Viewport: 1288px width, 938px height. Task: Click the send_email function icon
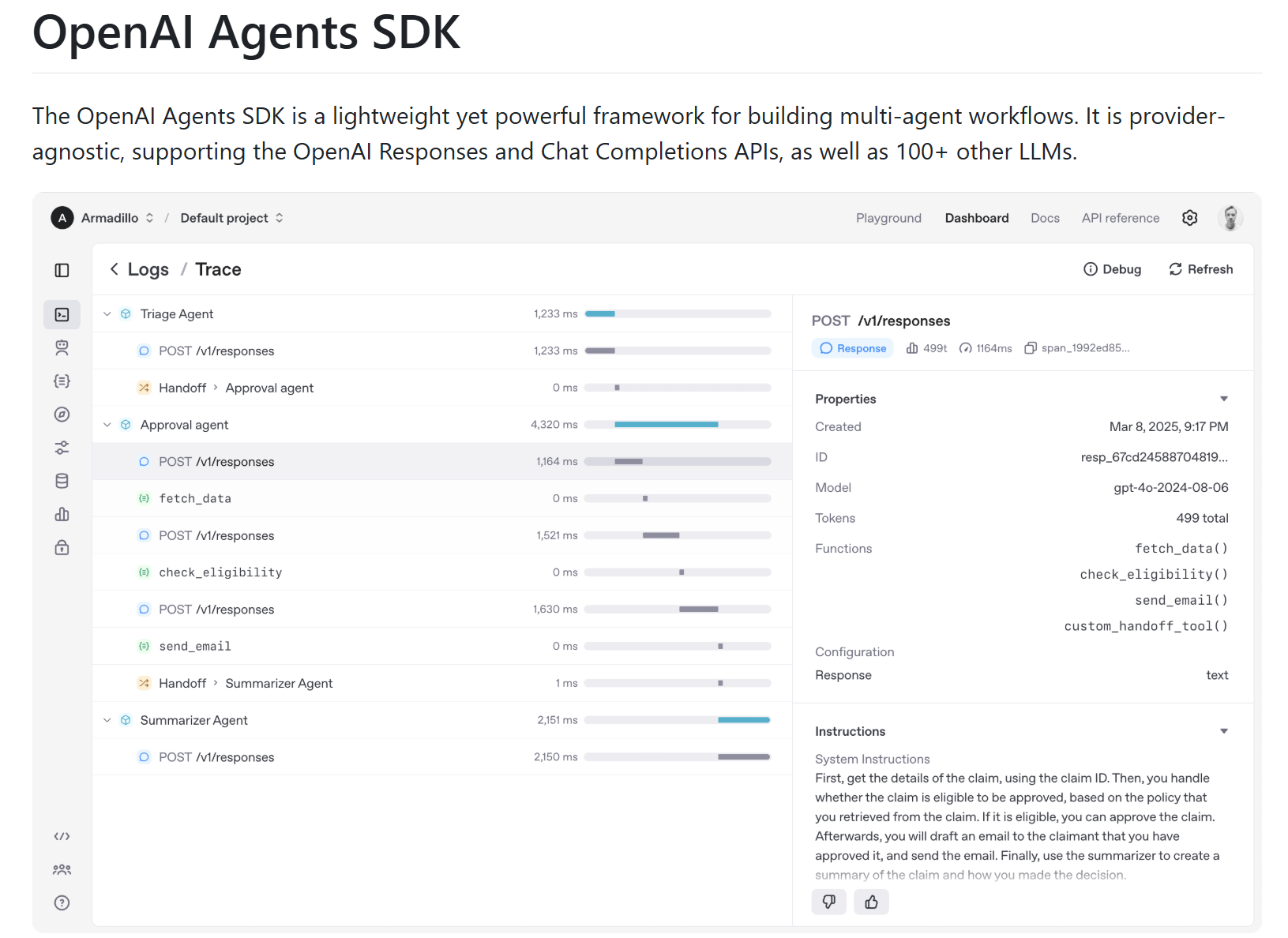(144, 646)
